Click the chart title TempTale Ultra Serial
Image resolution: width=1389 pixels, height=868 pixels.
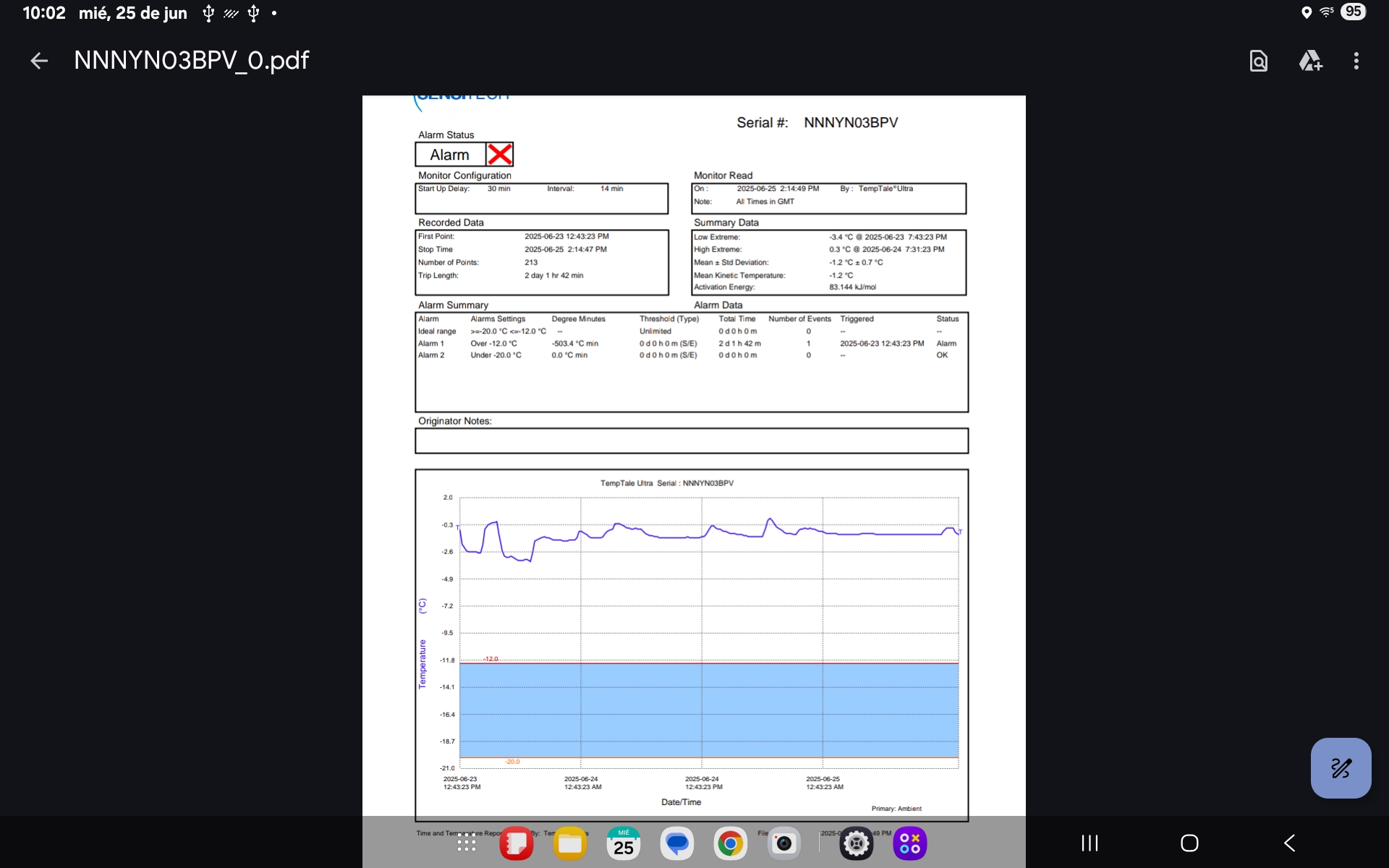[x=666, y=483]
